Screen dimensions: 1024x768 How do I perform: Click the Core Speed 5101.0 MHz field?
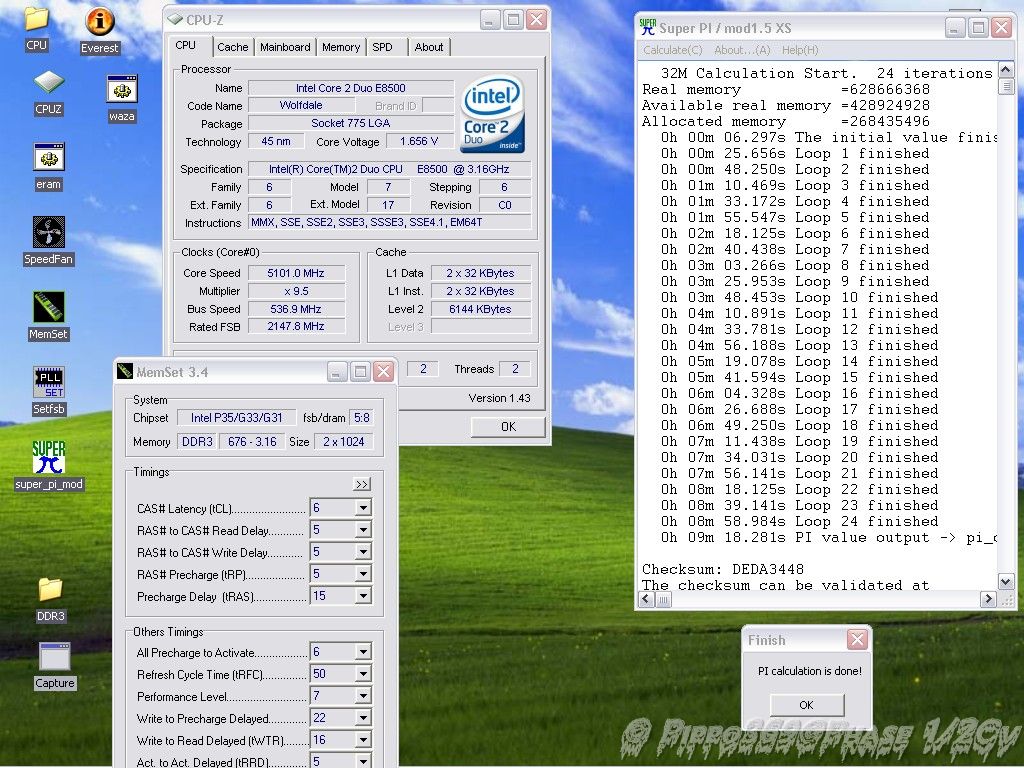click(x=296, y=273)
